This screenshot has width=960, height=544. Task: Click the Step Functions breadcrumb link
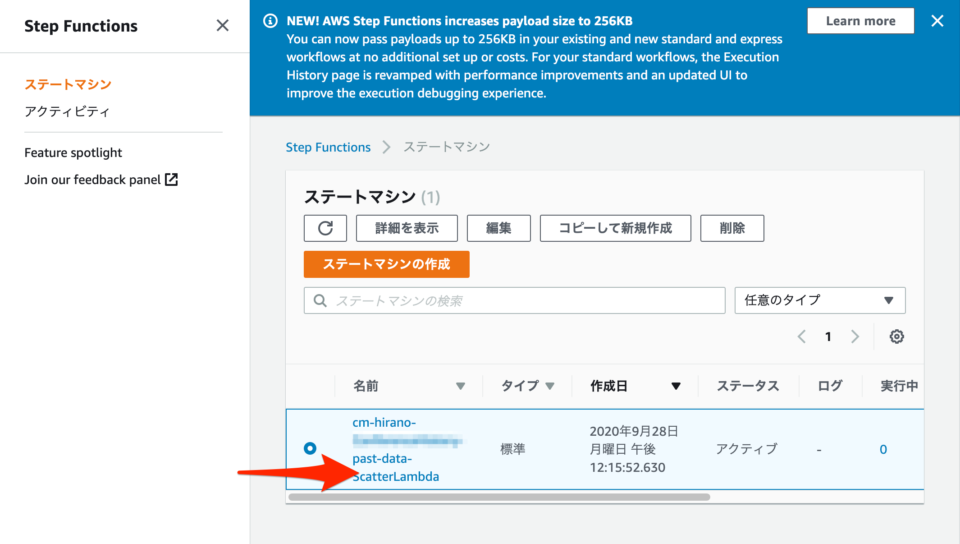click(x=328, y=147)
